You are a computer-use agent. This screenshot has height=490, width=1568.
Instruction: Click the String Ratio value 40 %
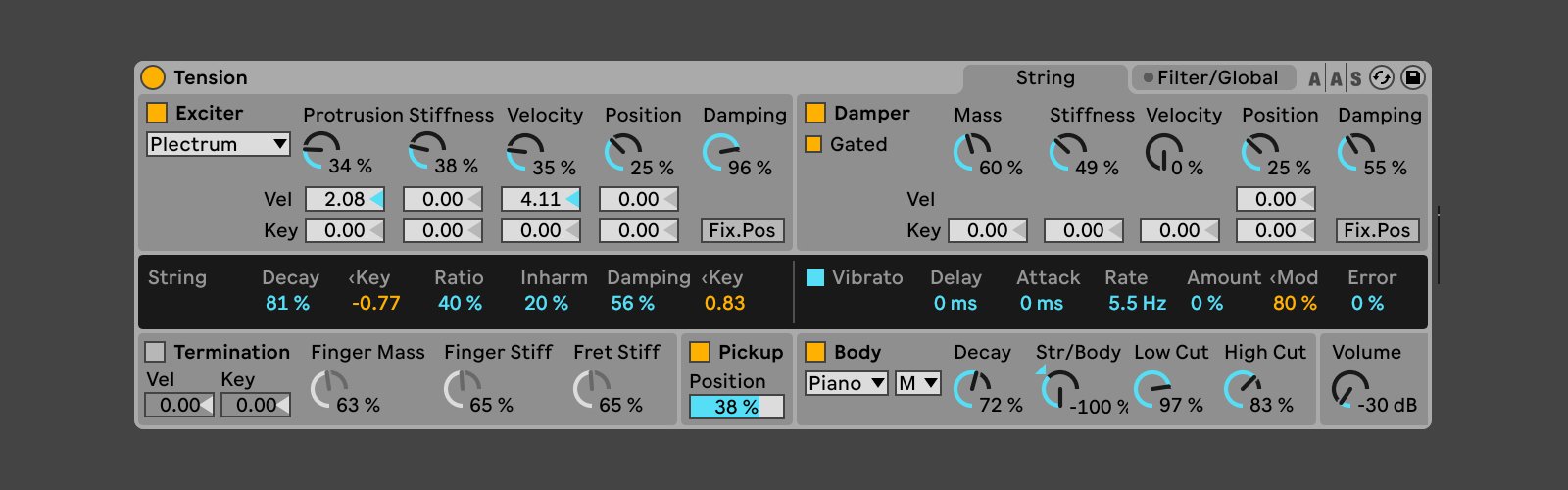(460, 303)
